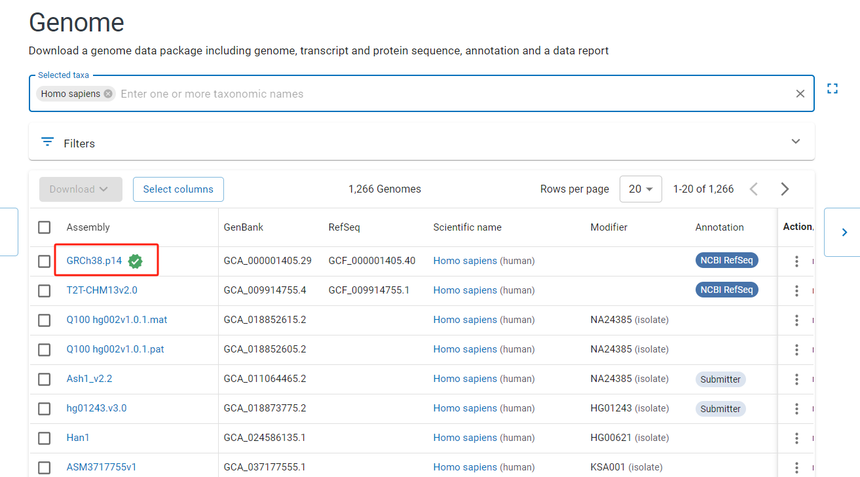Open the actions menu for ASM3717755v1
The image size is (860, 477).
click(796, 468)
